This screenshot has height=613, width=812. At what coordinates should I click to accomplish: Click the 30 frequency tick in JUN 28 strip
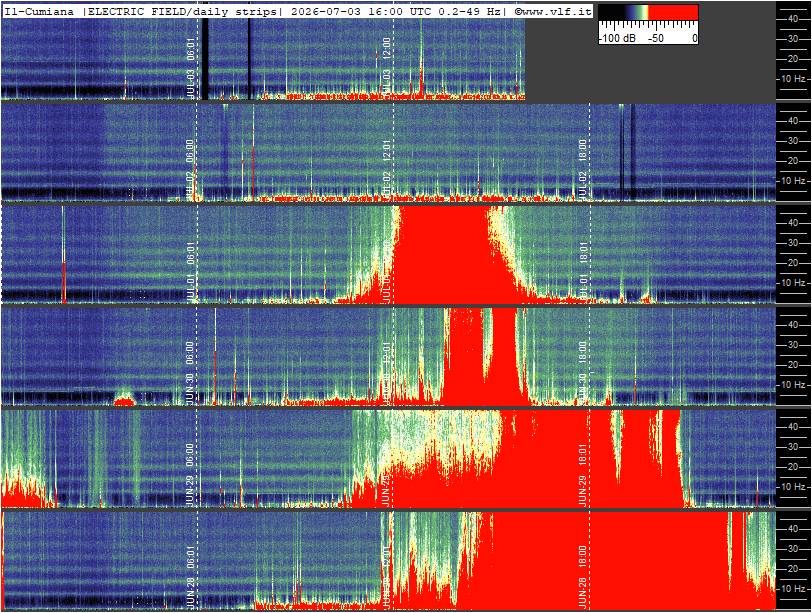[x=792, y=549]
